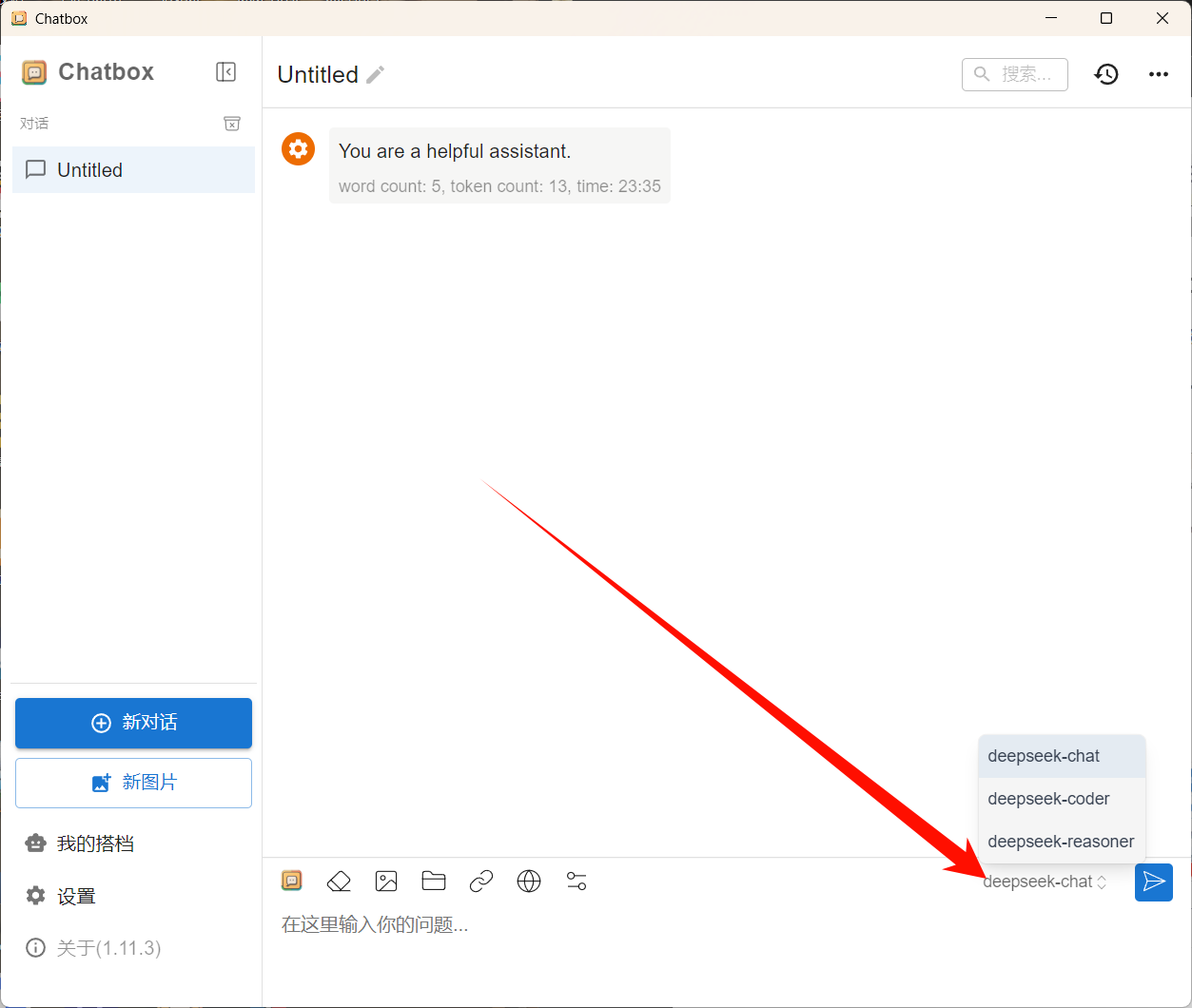Screen dimensions: 1192x1008
Task: Click the Untitled title text in header
Action: pyautogui.click(x=318, y=75)
